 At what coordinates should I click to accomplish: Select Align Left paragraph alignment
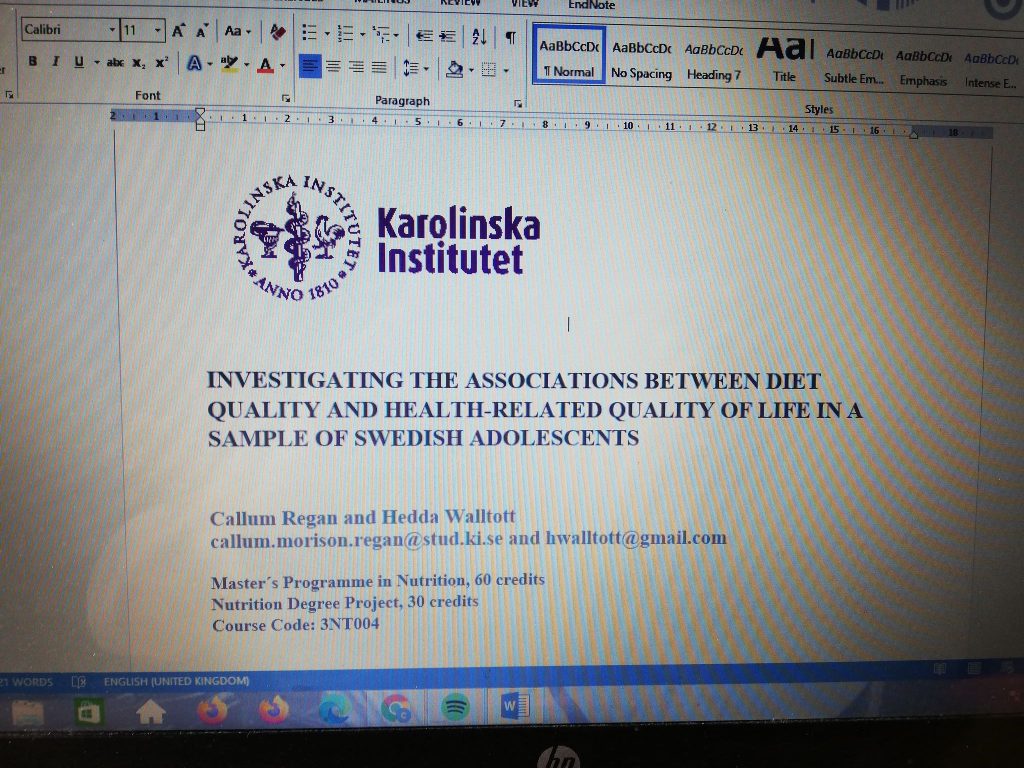pos(310,67)
